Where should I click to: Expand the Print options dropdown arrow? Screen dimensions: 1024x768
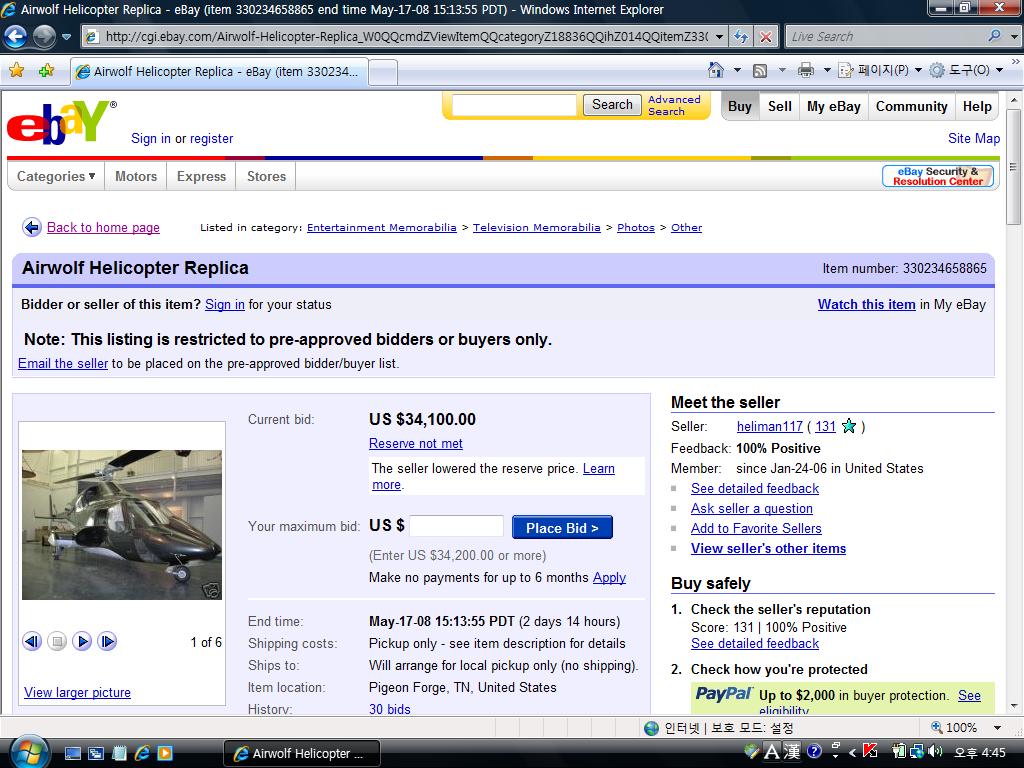pos(826,70)
